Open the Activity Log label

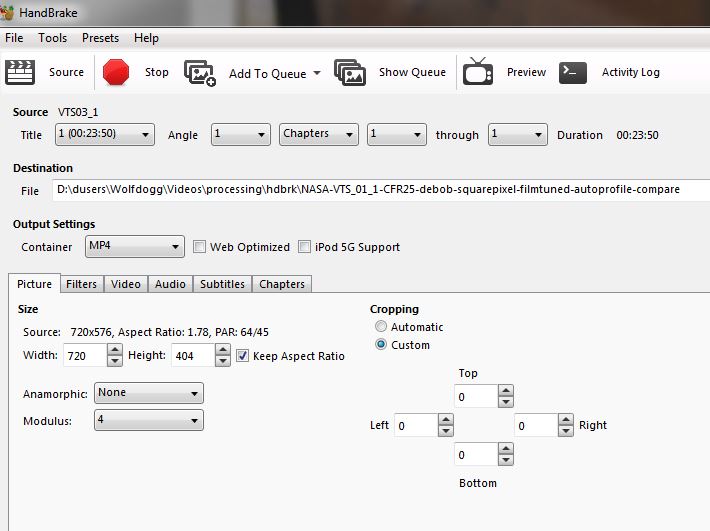tap(630, 72)
